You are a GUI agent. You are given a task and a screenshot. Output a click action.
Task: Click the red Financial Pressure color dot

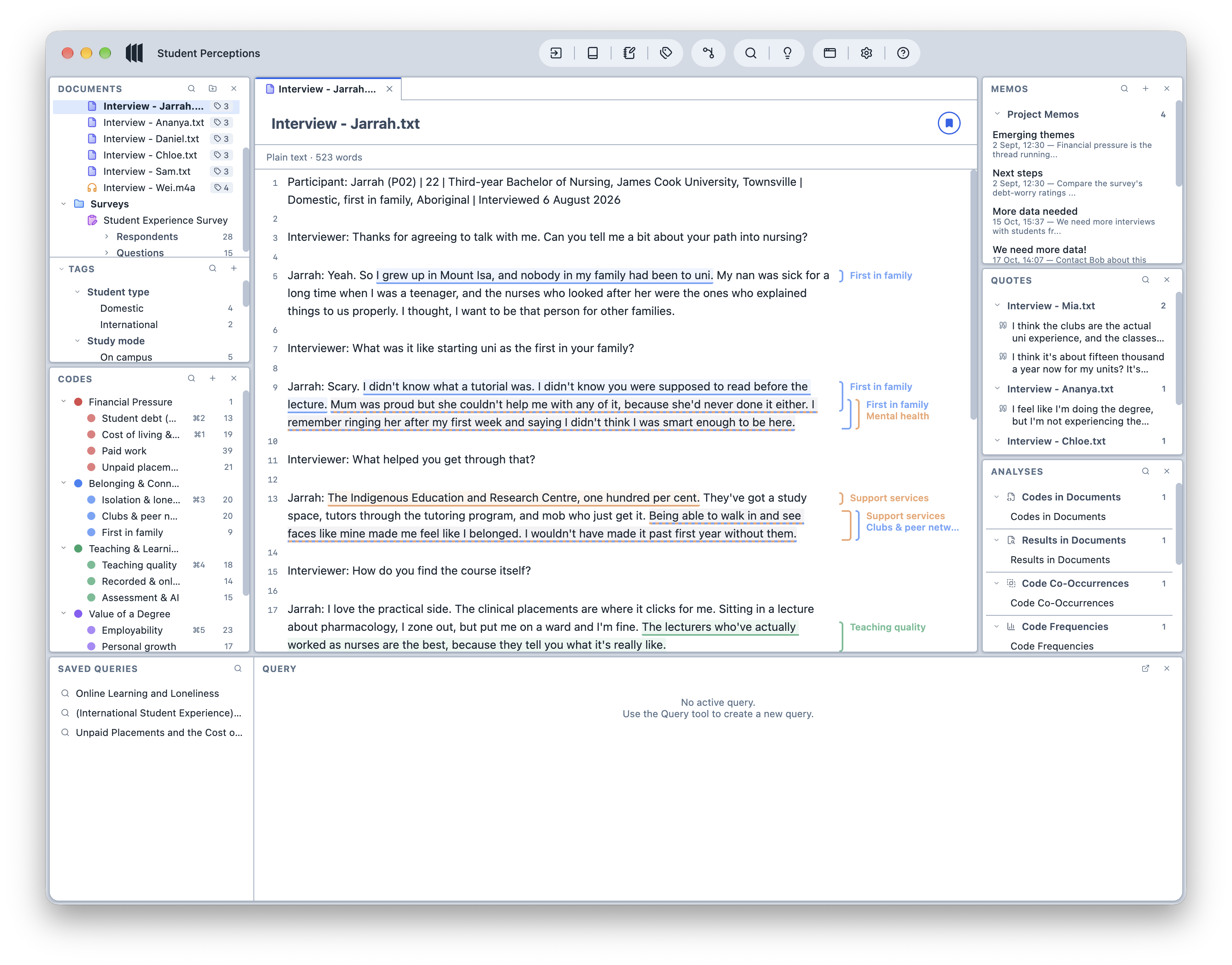[x=79, y=402]
